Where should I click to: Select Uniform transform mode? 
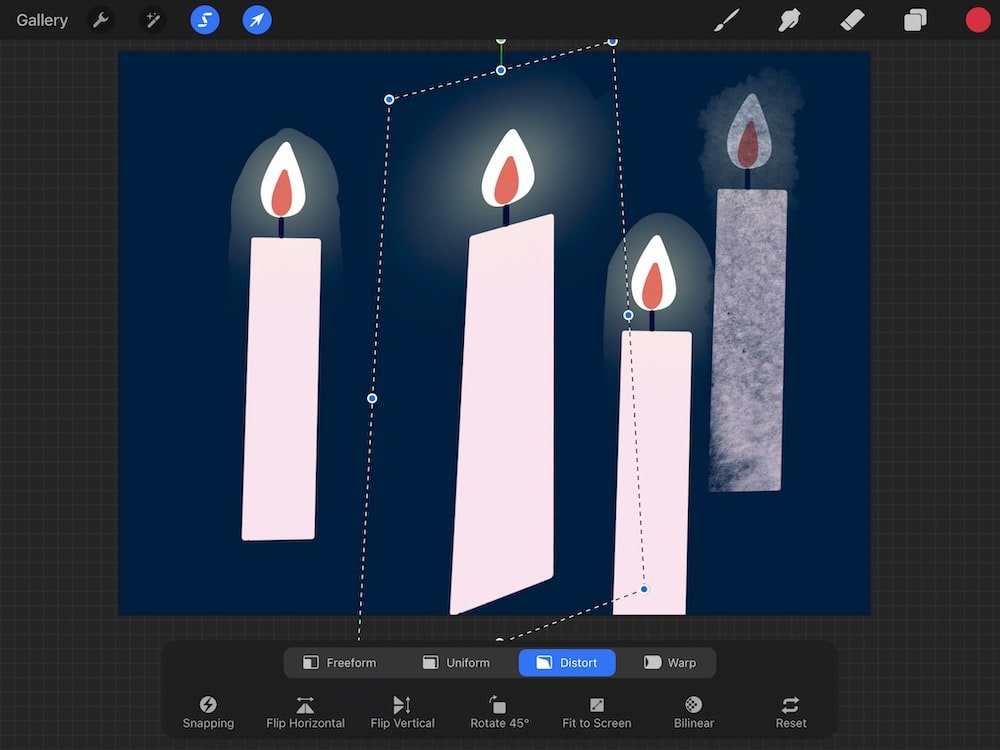coord(456,662)
